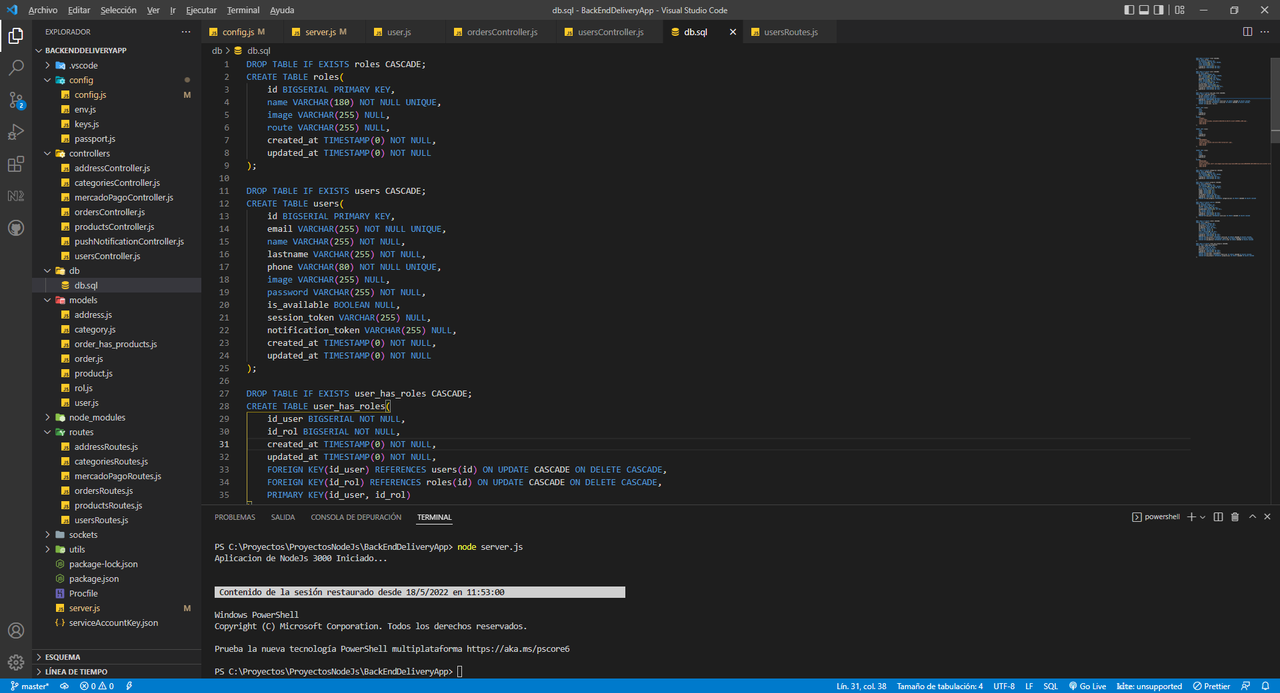Open Source Control view with 2 badge
The height and width of the screenshot is (693, 1280).
click(16, 100)
